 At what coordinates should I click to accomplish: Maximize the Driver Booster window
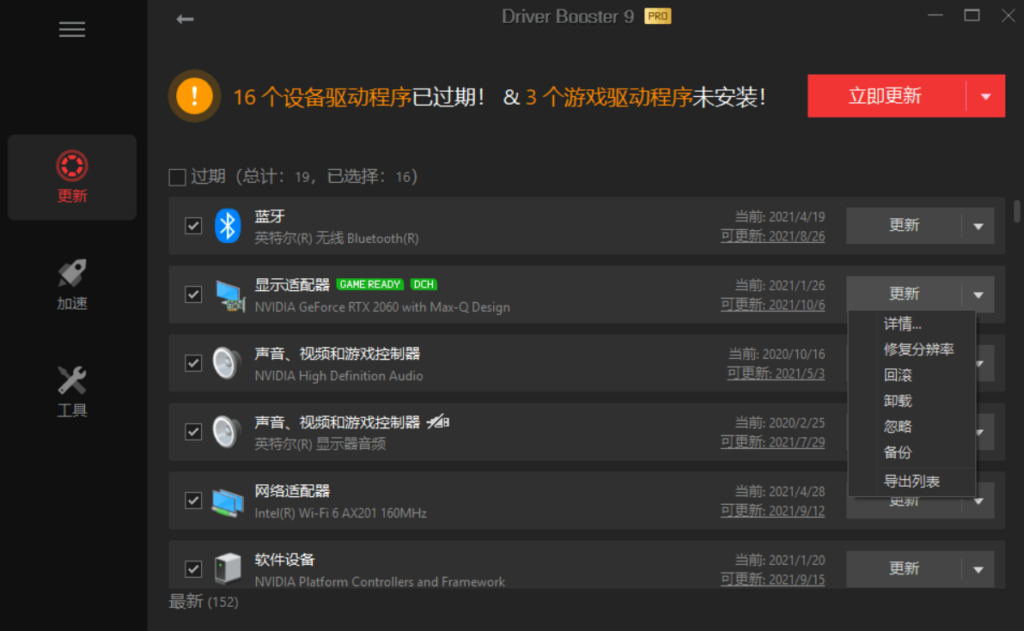click(x=972, y=16)
